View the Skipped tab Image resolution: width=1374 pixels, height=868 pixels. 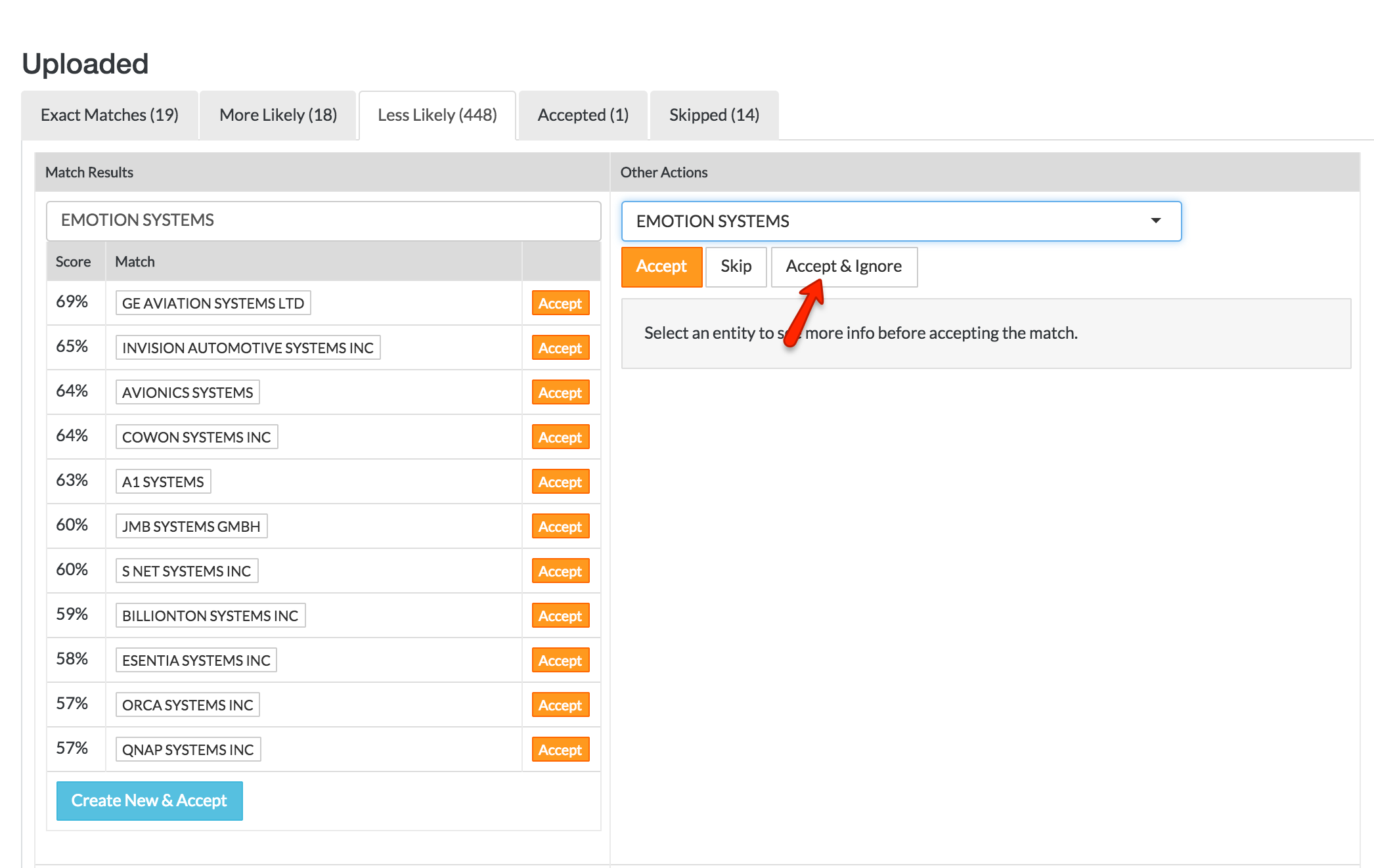(x=714, y=115)
